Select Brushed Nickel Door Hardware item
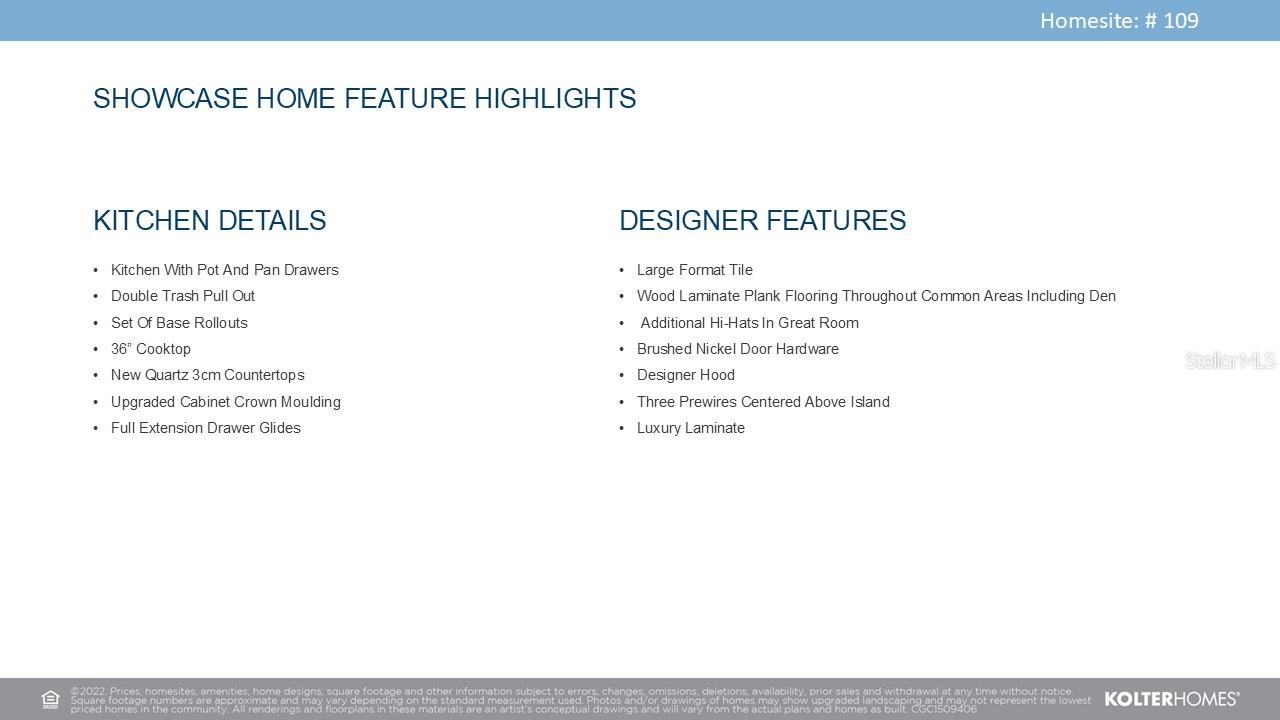Screen dimensions: 1280x720 pyautogui.click(x=737, y=349)
